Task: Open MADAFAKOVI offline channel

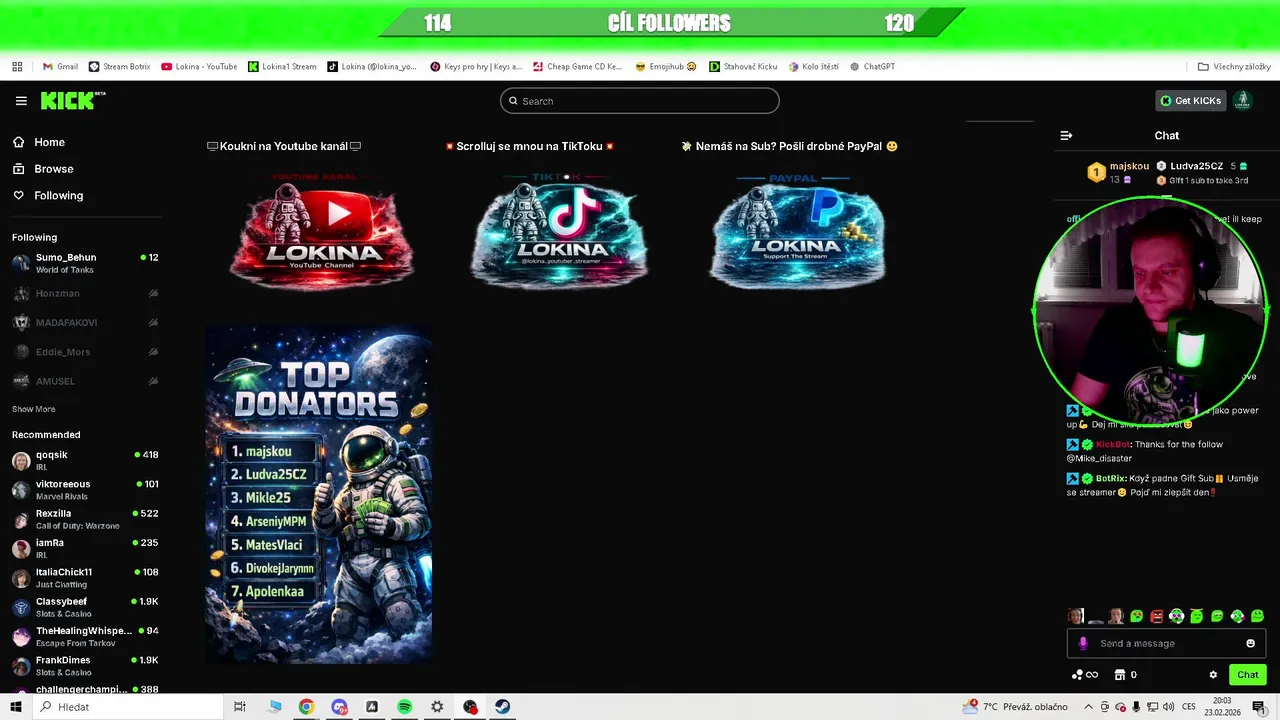Action: [85, 322]
